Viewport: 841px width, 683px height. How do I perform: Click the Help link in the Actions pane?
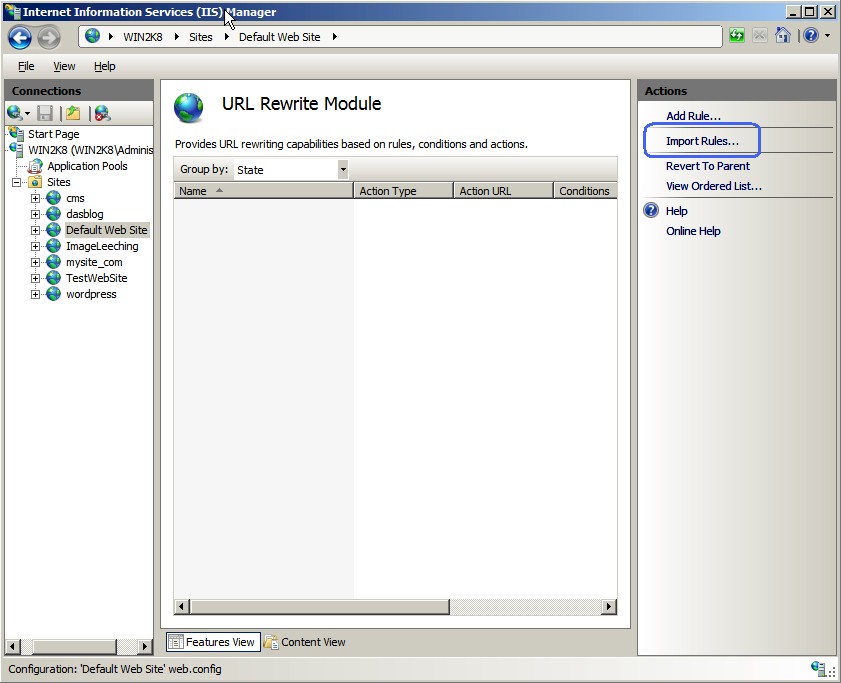(x=676, y=211)
